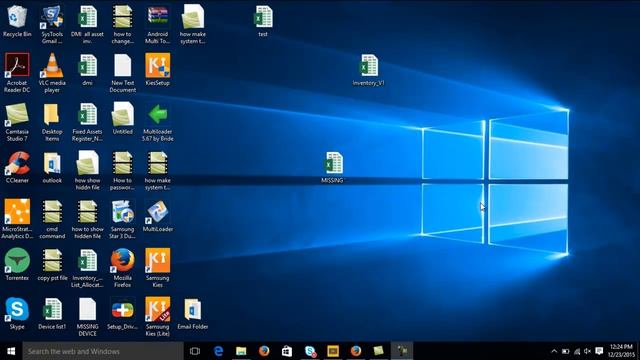The width and height of the screenshot is (640, 360).
Task: Select the Email Folder icon
Action: (193, 313)
